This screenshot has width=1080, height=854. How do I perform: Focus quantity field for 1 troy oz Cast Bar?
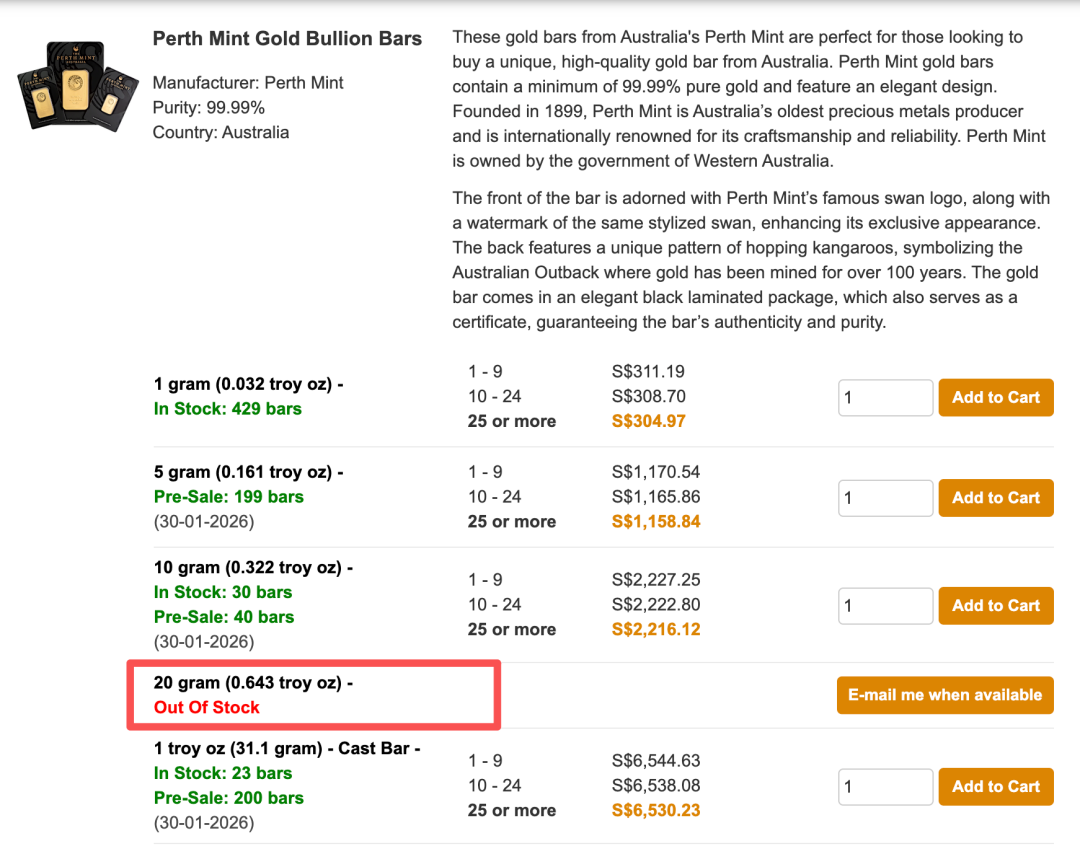(884, 786)
